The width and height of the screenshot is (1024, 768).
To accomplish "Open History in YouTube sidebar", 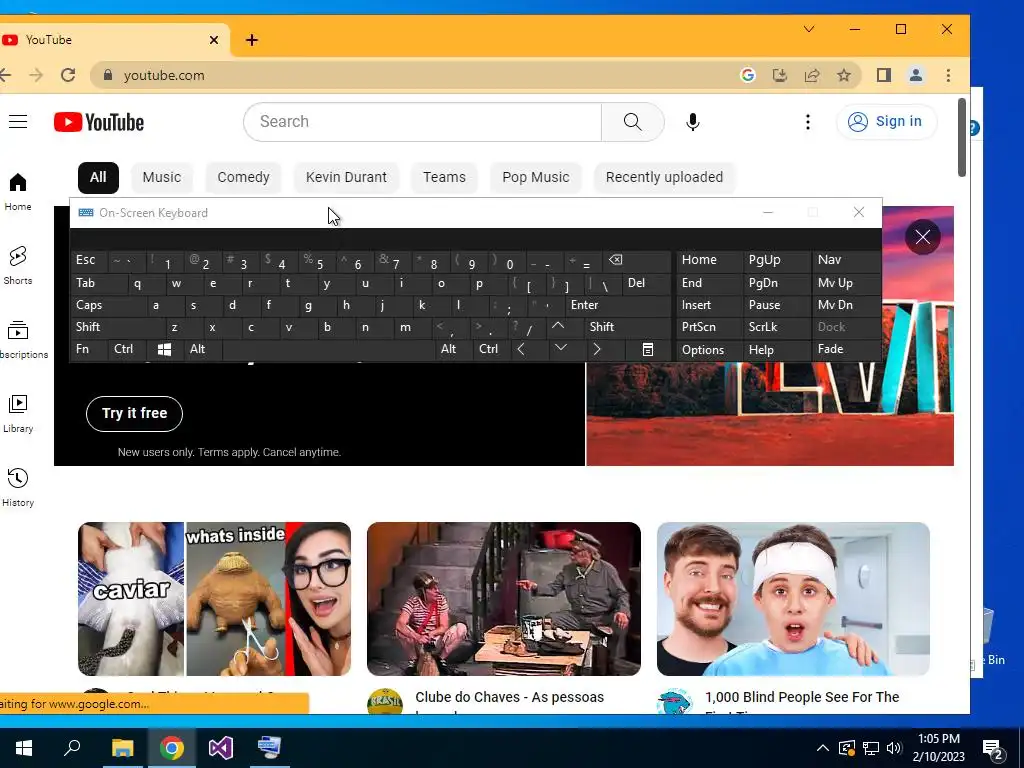I will click(18, 488).
